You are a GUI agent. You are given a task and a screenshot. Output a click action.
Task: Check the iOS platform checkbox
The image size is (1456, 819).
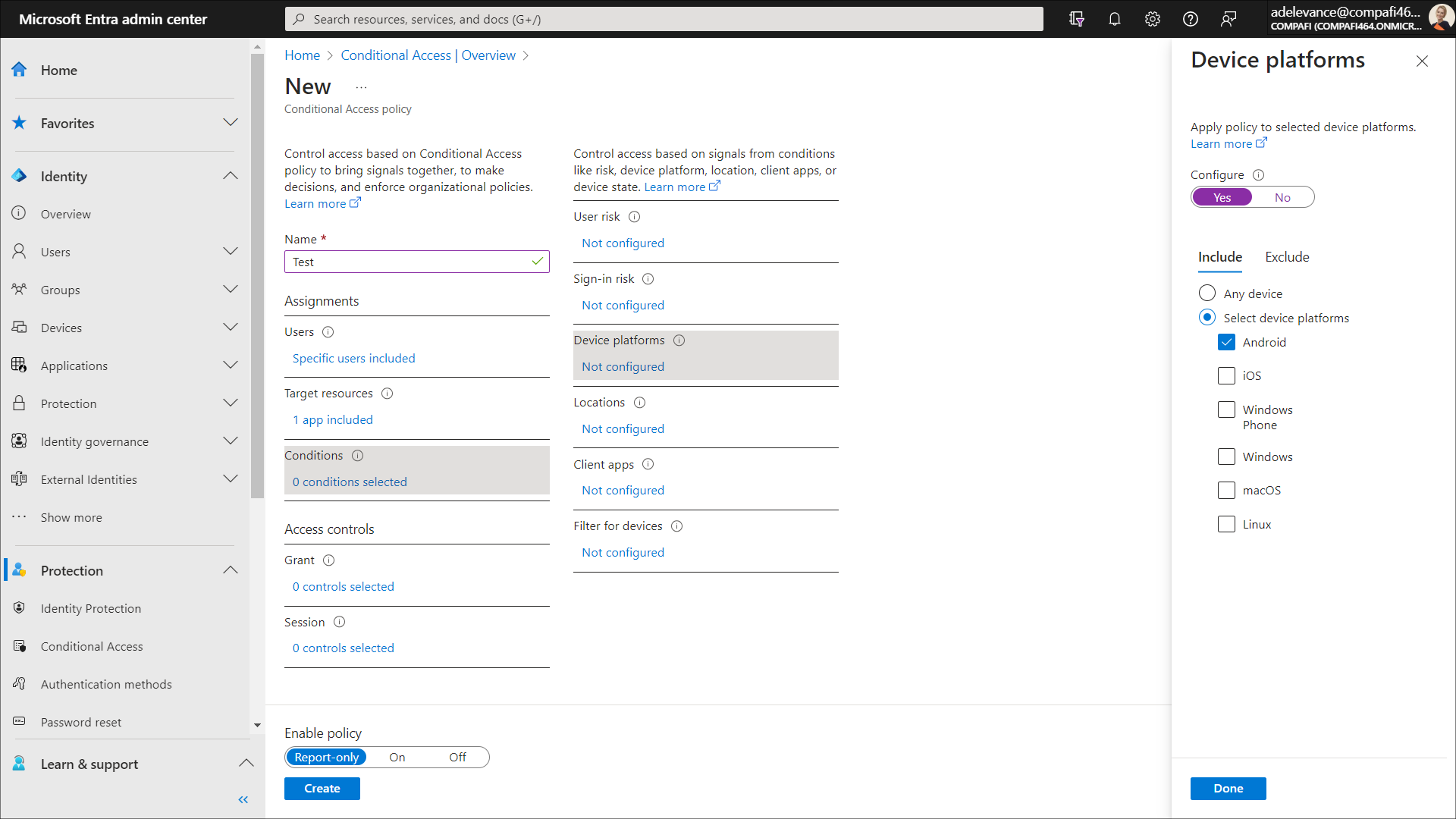pyautogui.click(x=1225, y=375)
